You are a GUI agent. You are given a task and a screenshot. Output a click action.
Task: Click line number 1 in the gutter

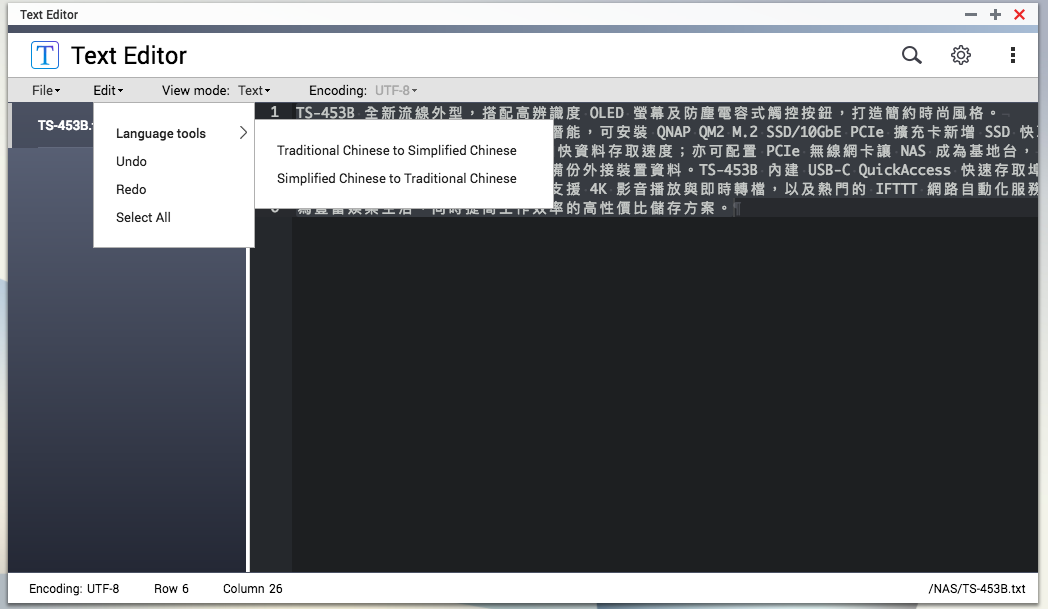pyautogui.click(x=274, y=112)
